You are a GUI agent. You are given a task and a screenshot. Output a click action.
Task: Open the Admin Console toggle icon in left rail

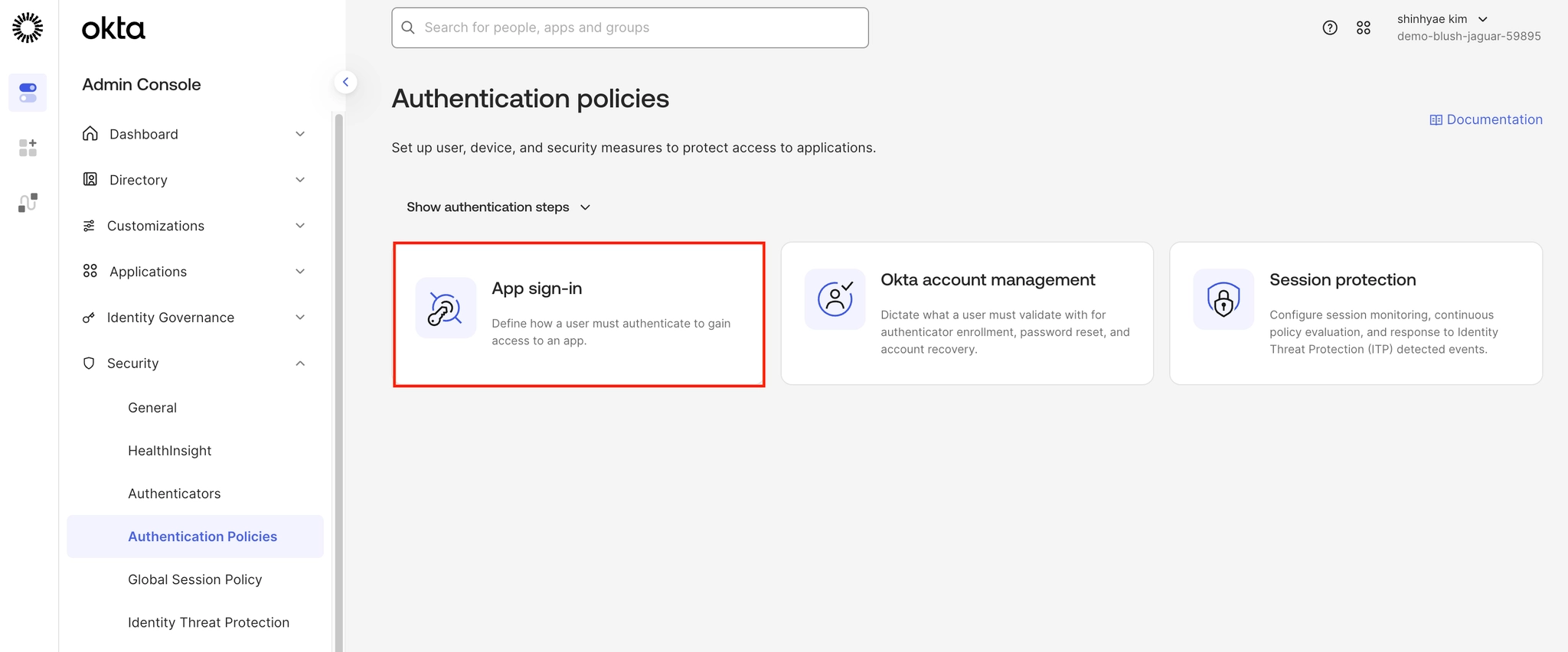point(28,93)
